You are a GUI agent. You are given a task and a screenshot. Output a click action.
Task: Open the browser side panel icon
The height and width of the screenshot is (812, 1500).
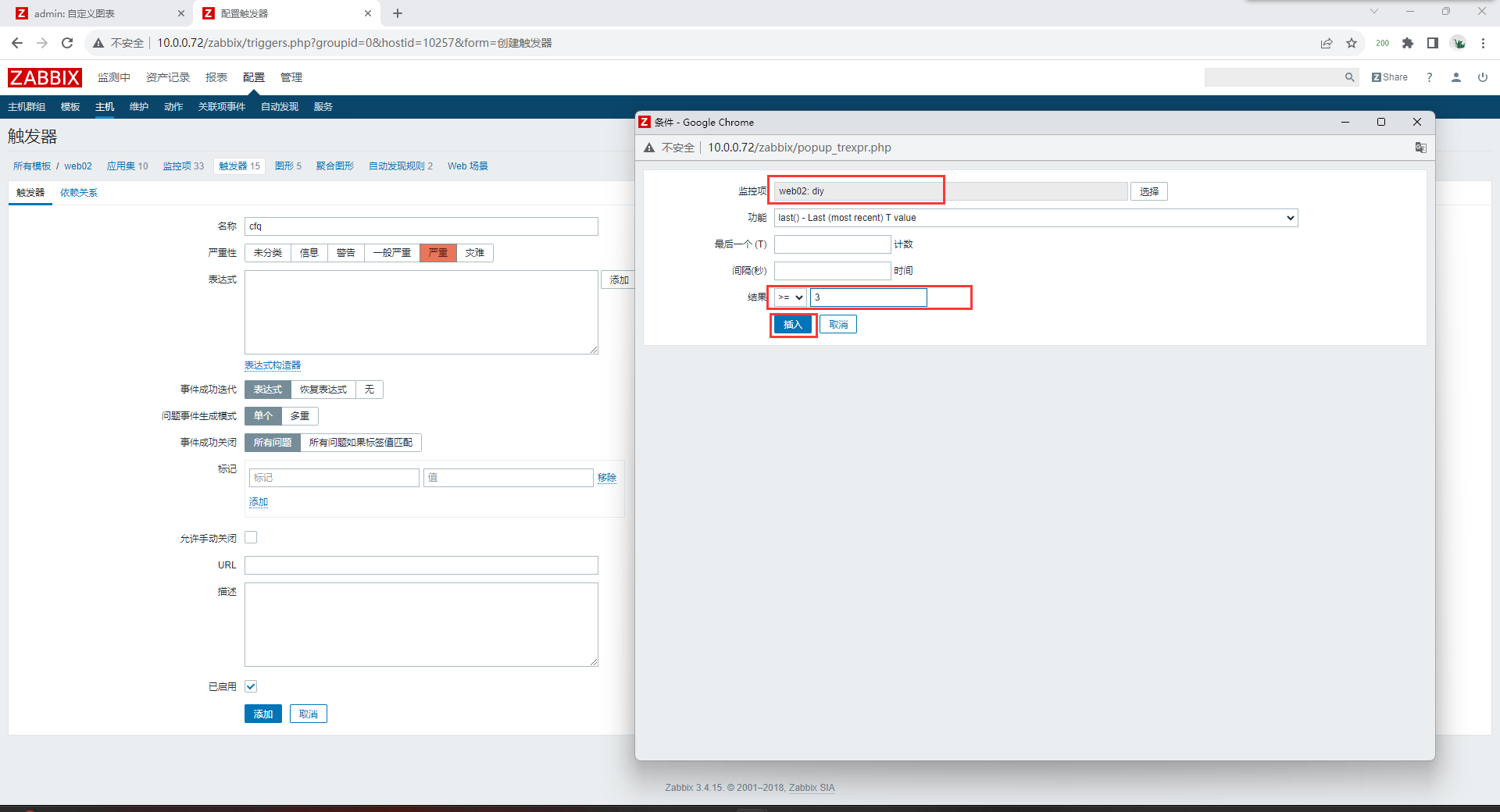pyautogui.click(x=1433, y=43)
